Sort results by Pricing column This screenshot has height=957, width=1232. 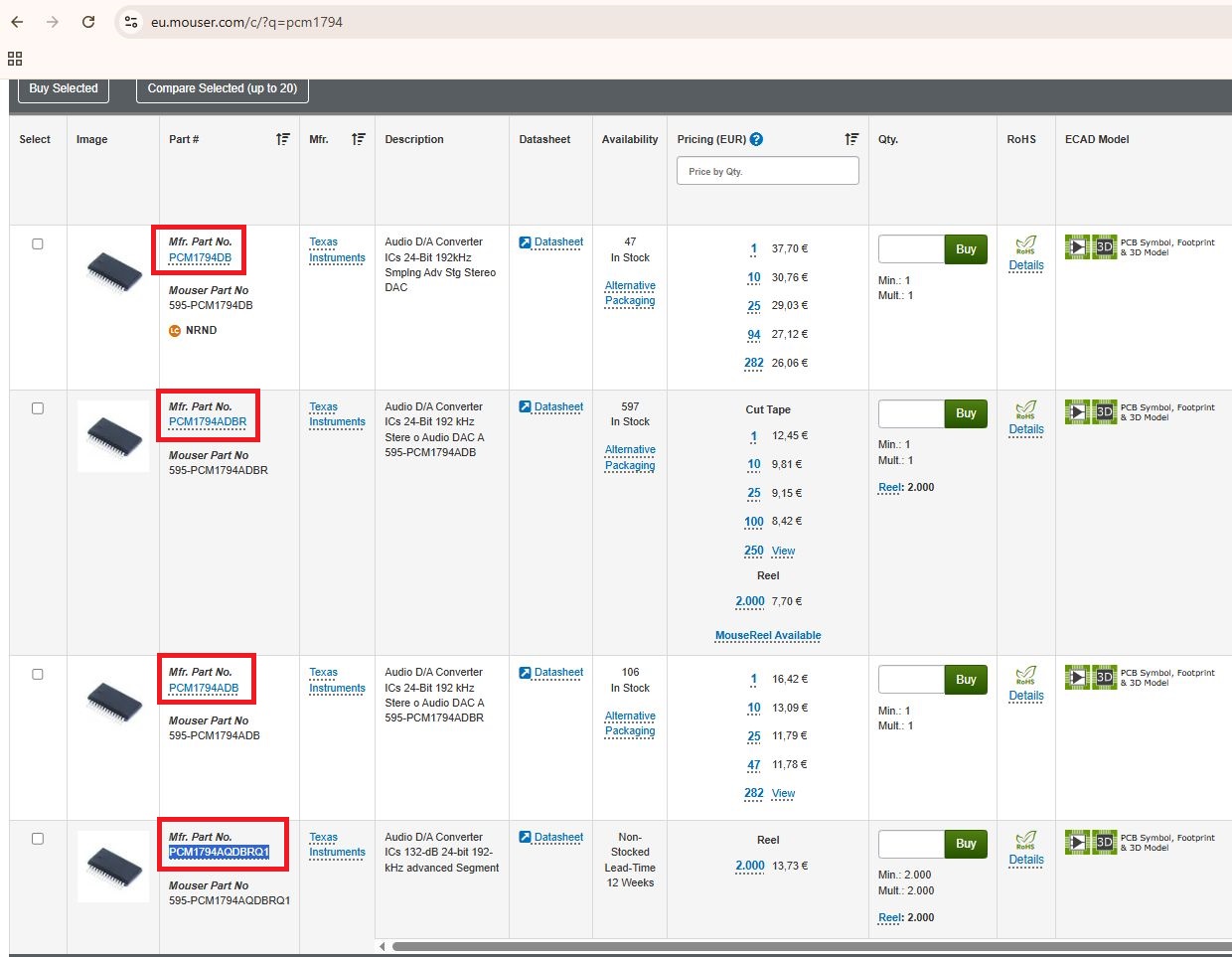click(x=851, y=139)
